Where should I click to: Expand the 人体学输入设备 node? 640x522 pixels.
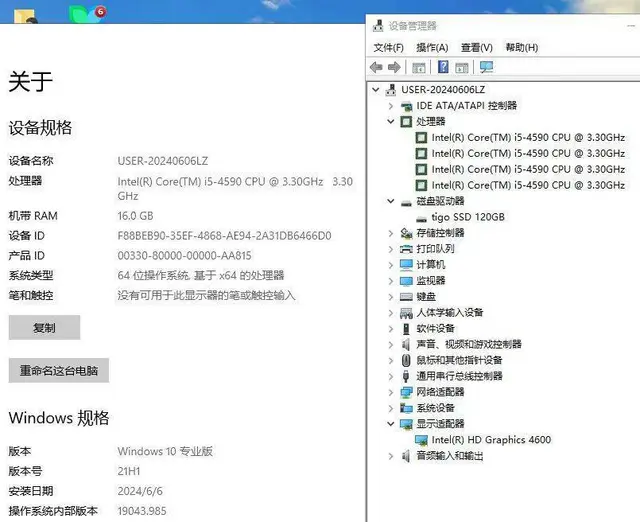(391, 313)
